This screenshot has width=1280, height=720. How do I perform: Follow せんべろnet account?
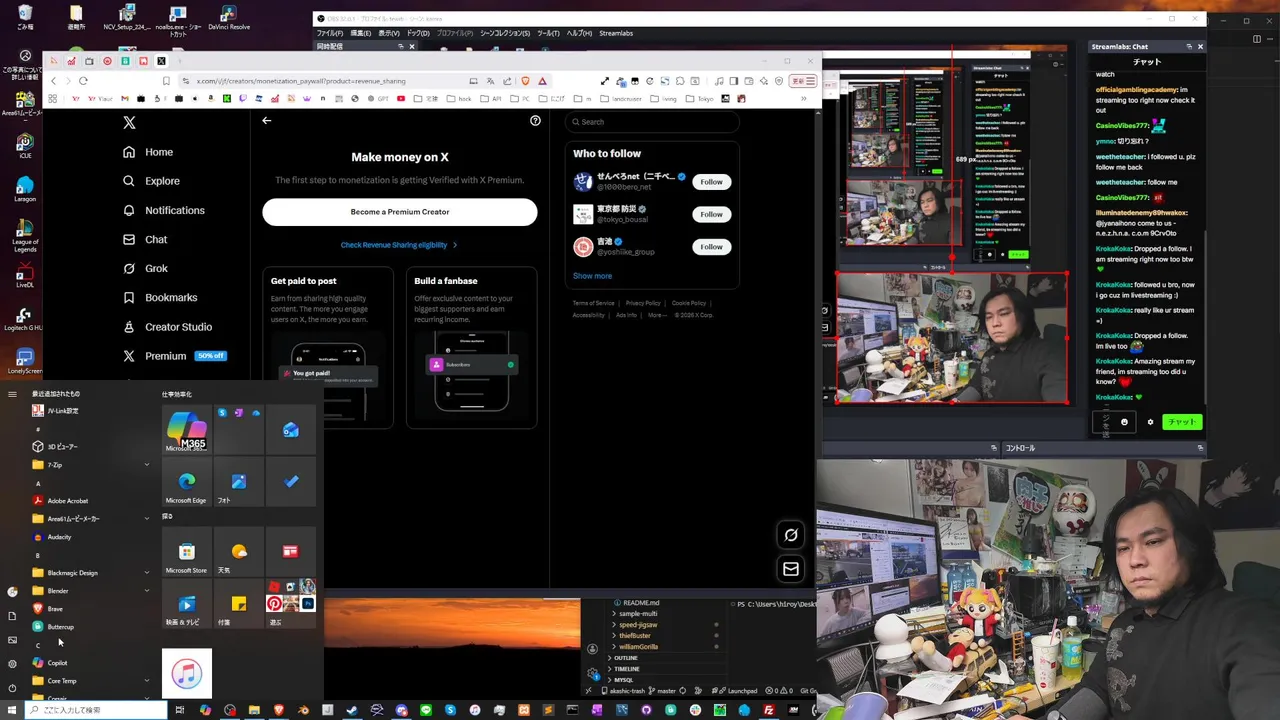711,182
